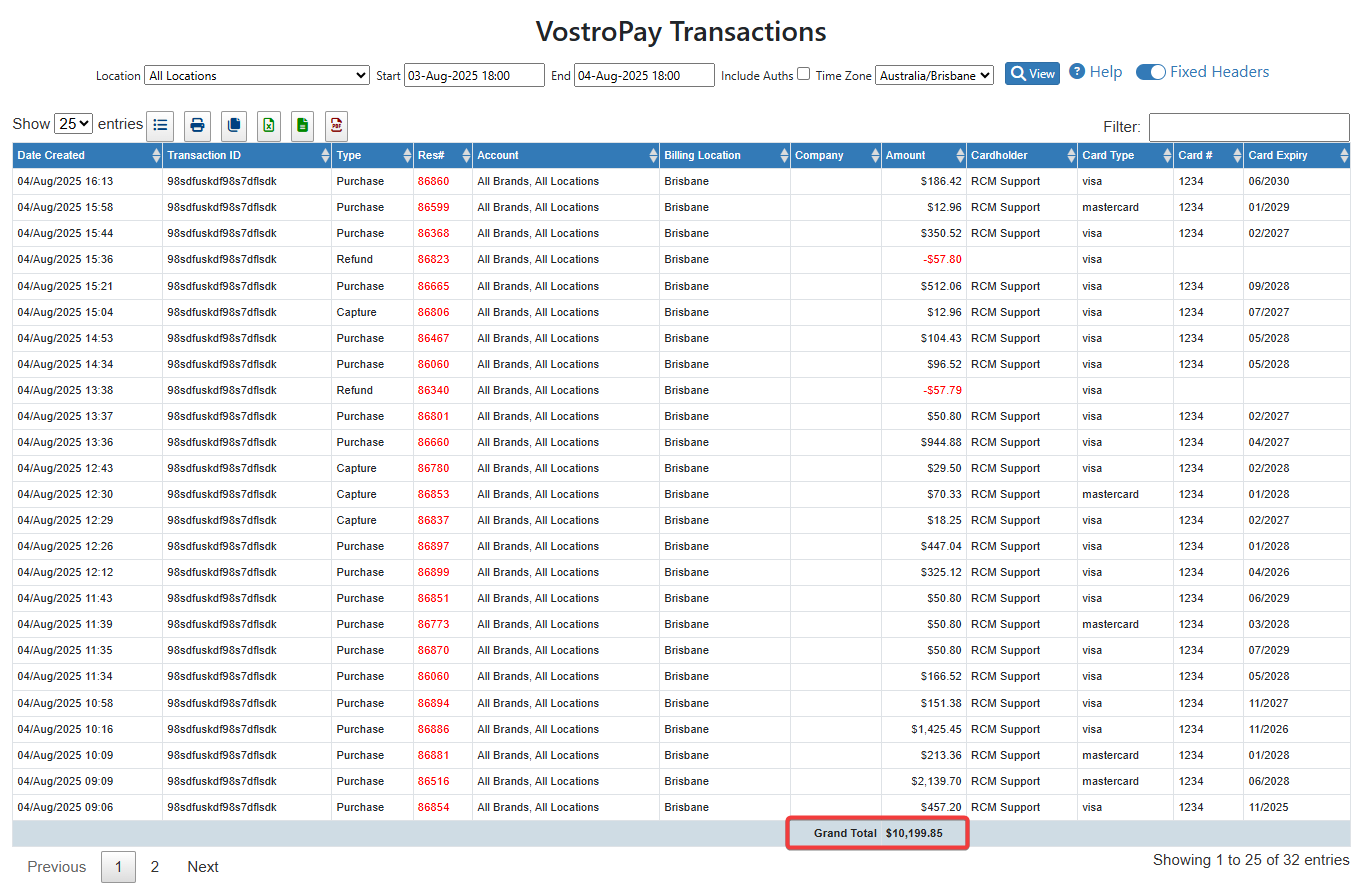1363x893 pixels.
Task: Export transactions as CSV file
Action: coord(303,125)
